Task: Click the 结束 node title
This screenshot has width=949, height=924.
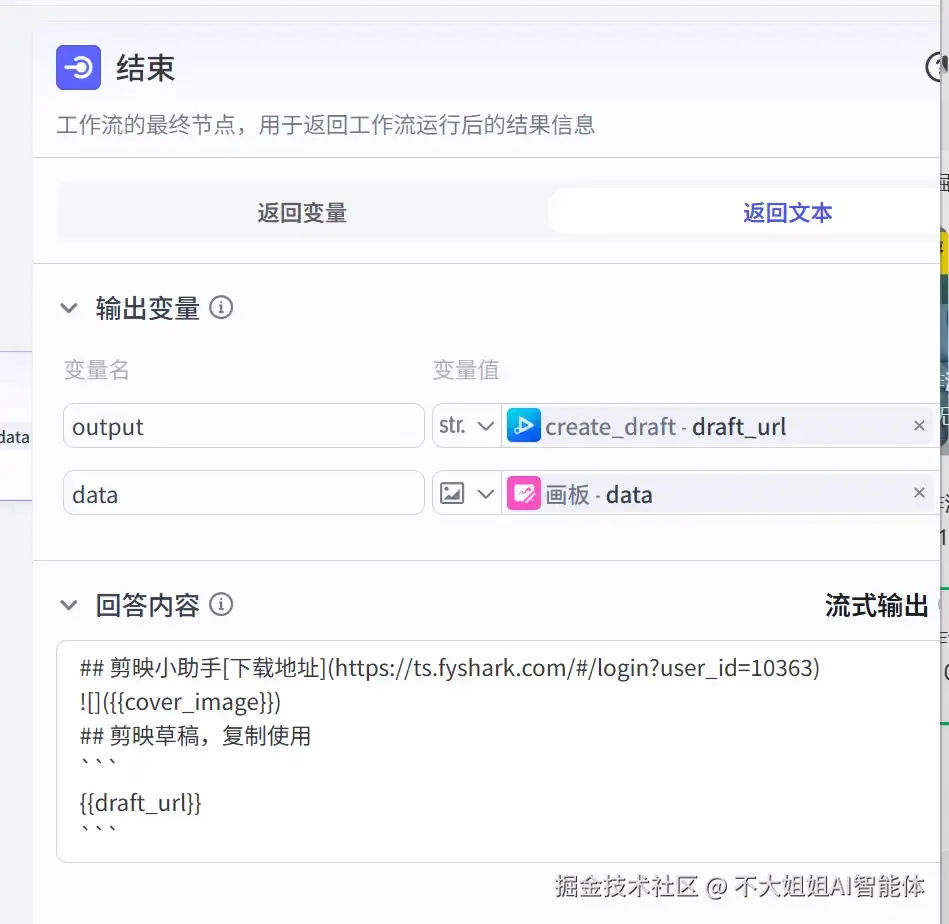Action: [x=145, y=68]
